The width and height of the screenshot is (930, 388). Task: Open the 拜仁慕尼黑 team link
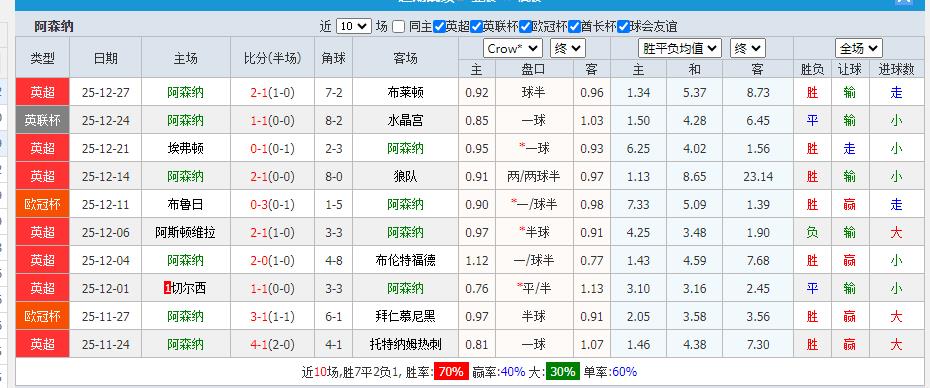point(405,316)
